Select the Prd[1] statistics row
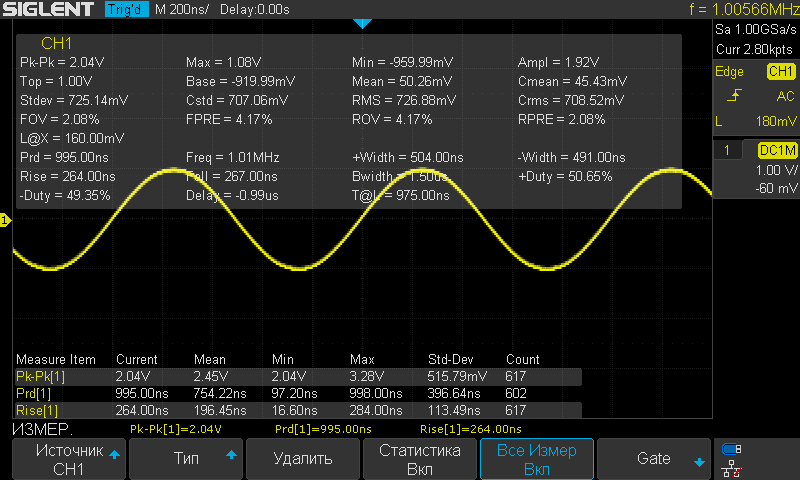800x480 pixels. (298, 394)
